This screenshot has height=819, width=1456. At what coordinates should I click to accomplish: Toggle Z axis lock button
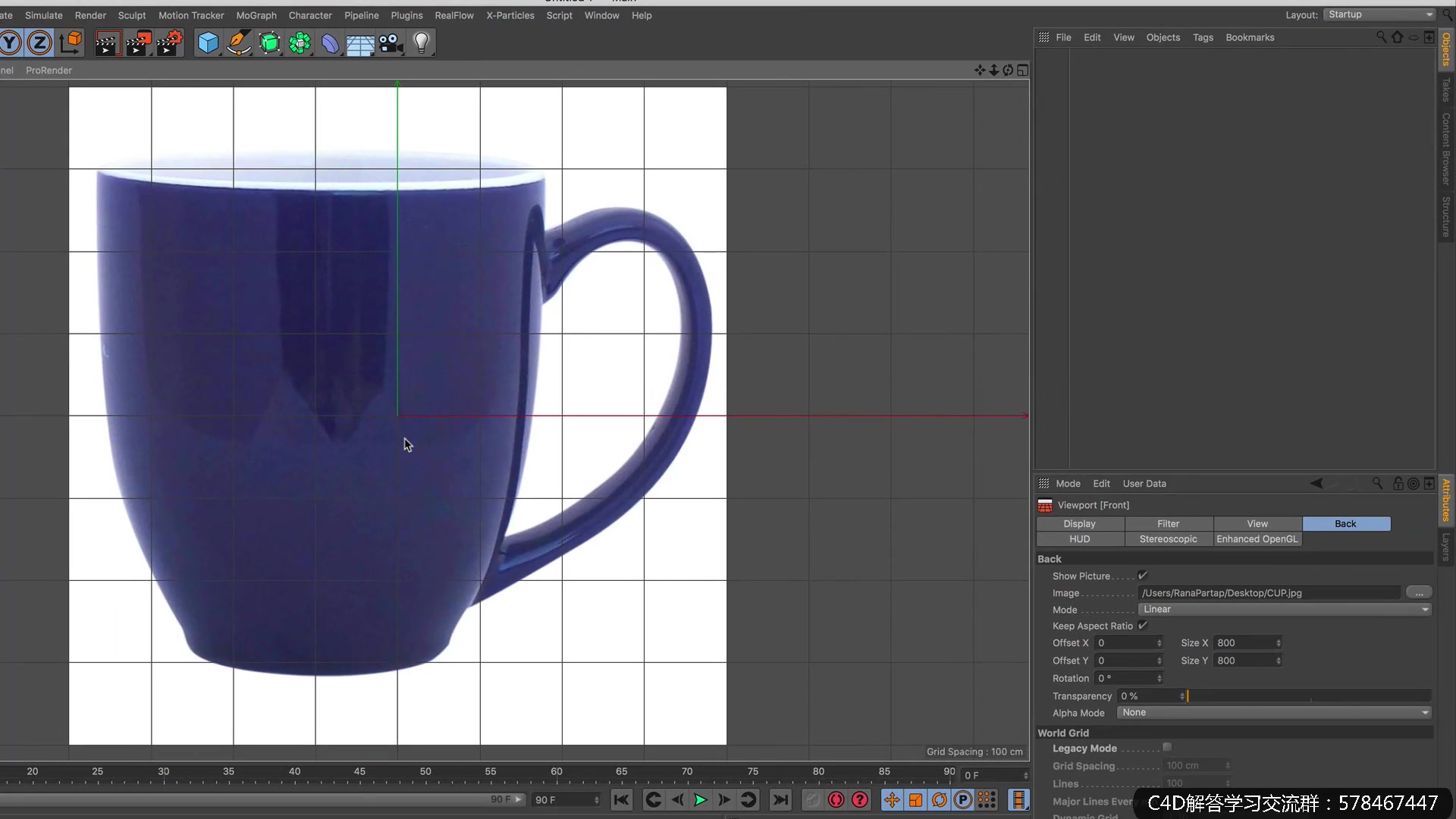coord(39,43)
